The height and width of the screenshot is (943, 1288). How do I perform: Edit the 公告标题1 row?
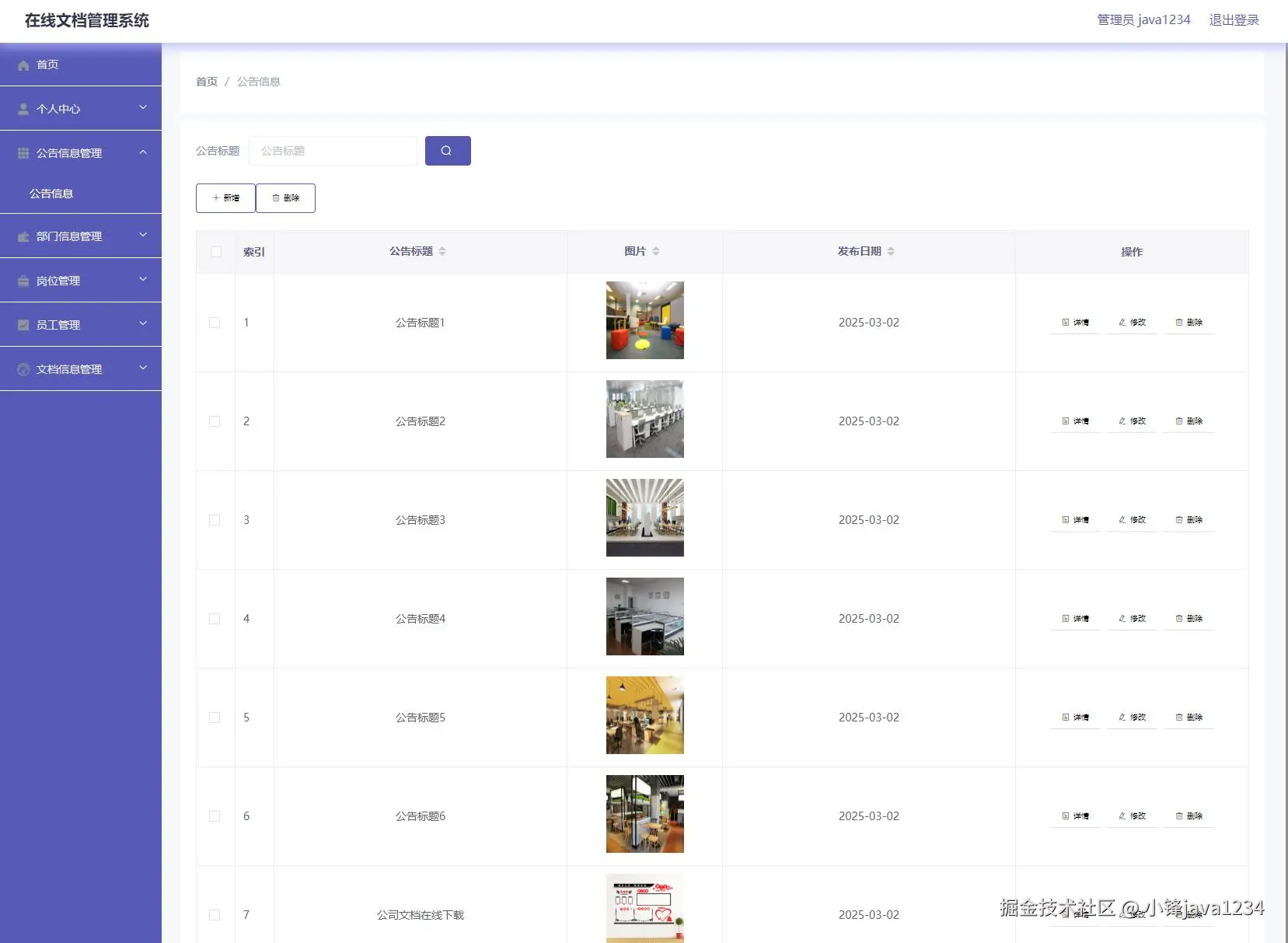[1132, 323]
